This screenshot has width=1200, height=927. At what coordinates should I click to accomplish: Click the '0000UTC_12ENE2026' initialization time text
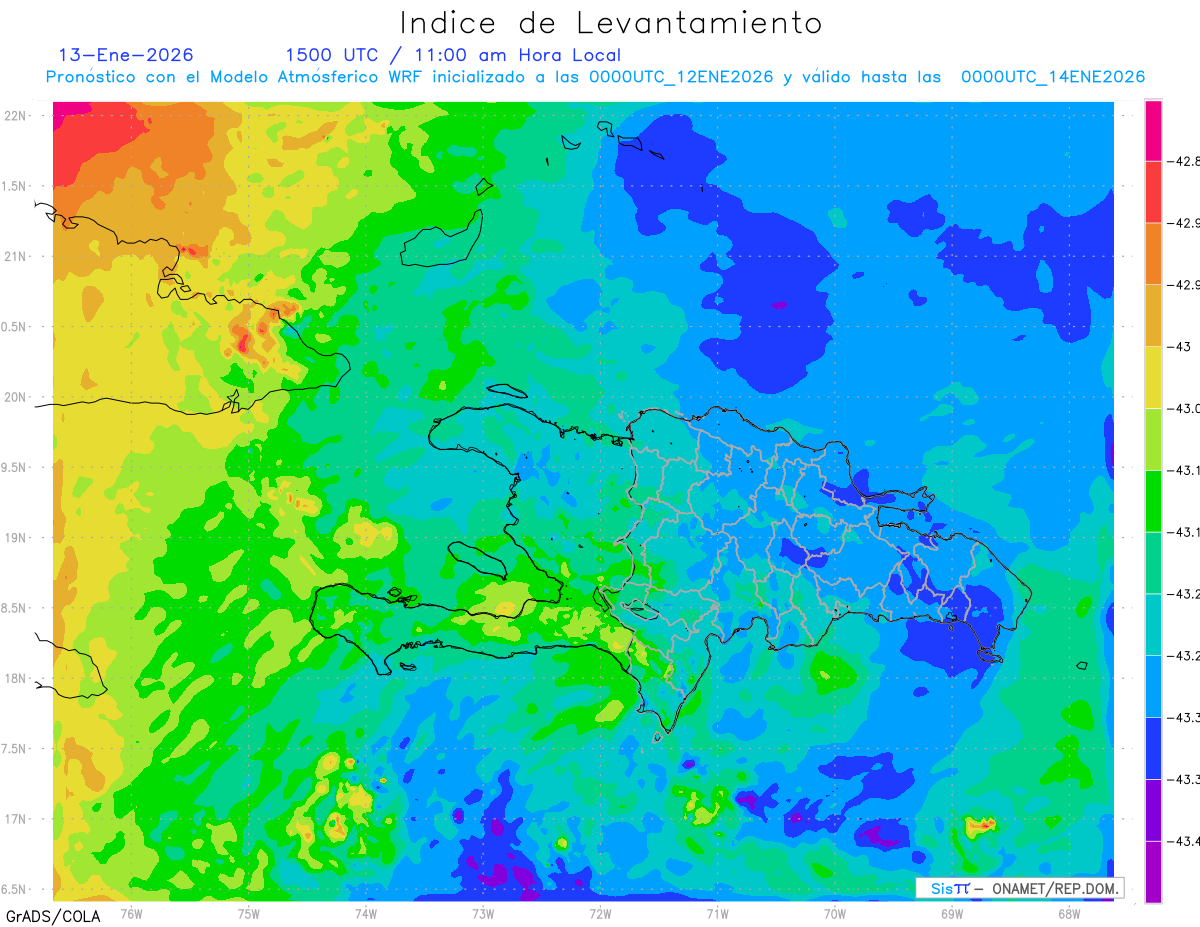pyautogui.click(x=681, y=77)
